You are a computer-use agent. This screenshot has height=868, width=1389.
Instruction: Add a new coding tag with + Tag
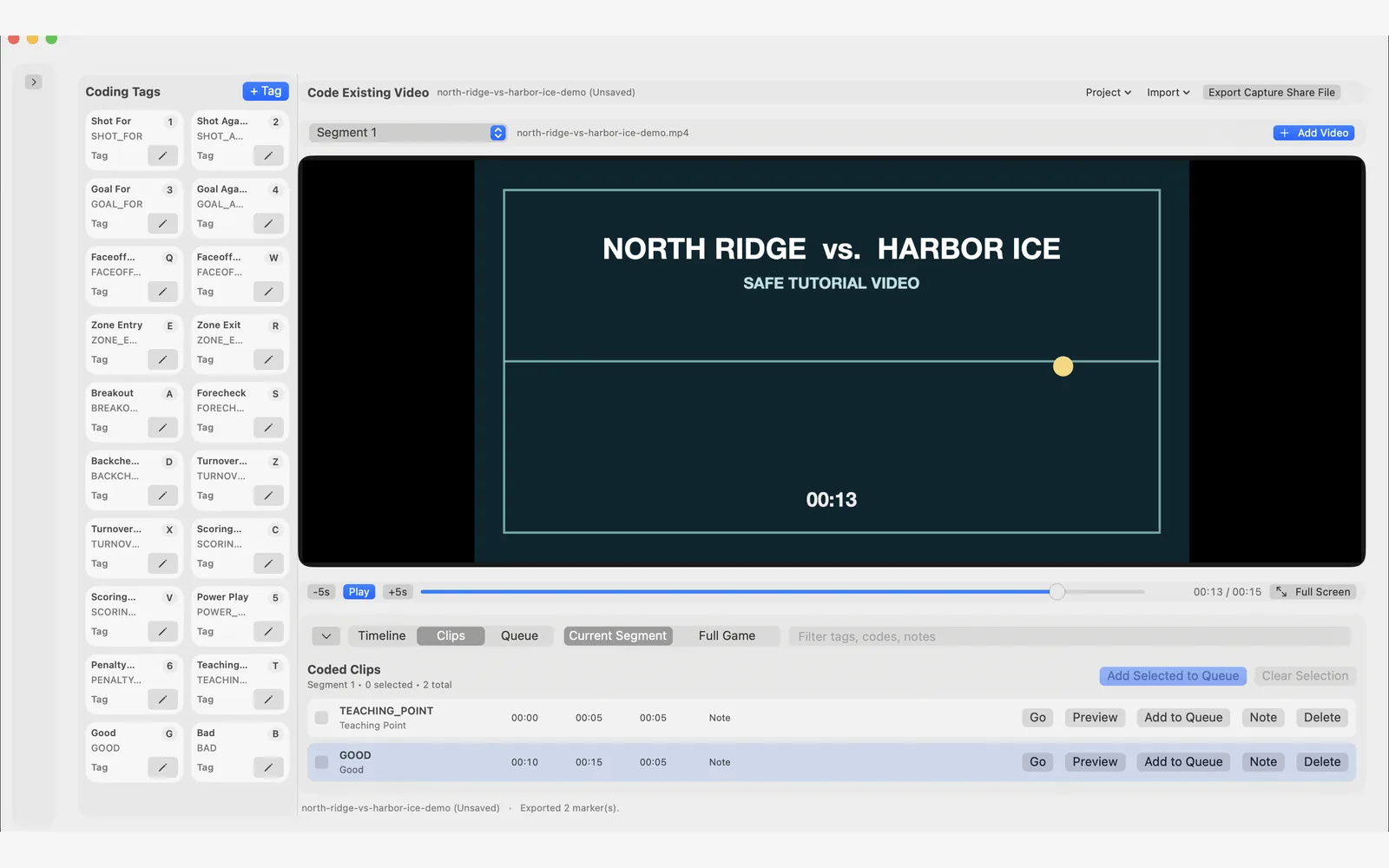pos(266,91)
